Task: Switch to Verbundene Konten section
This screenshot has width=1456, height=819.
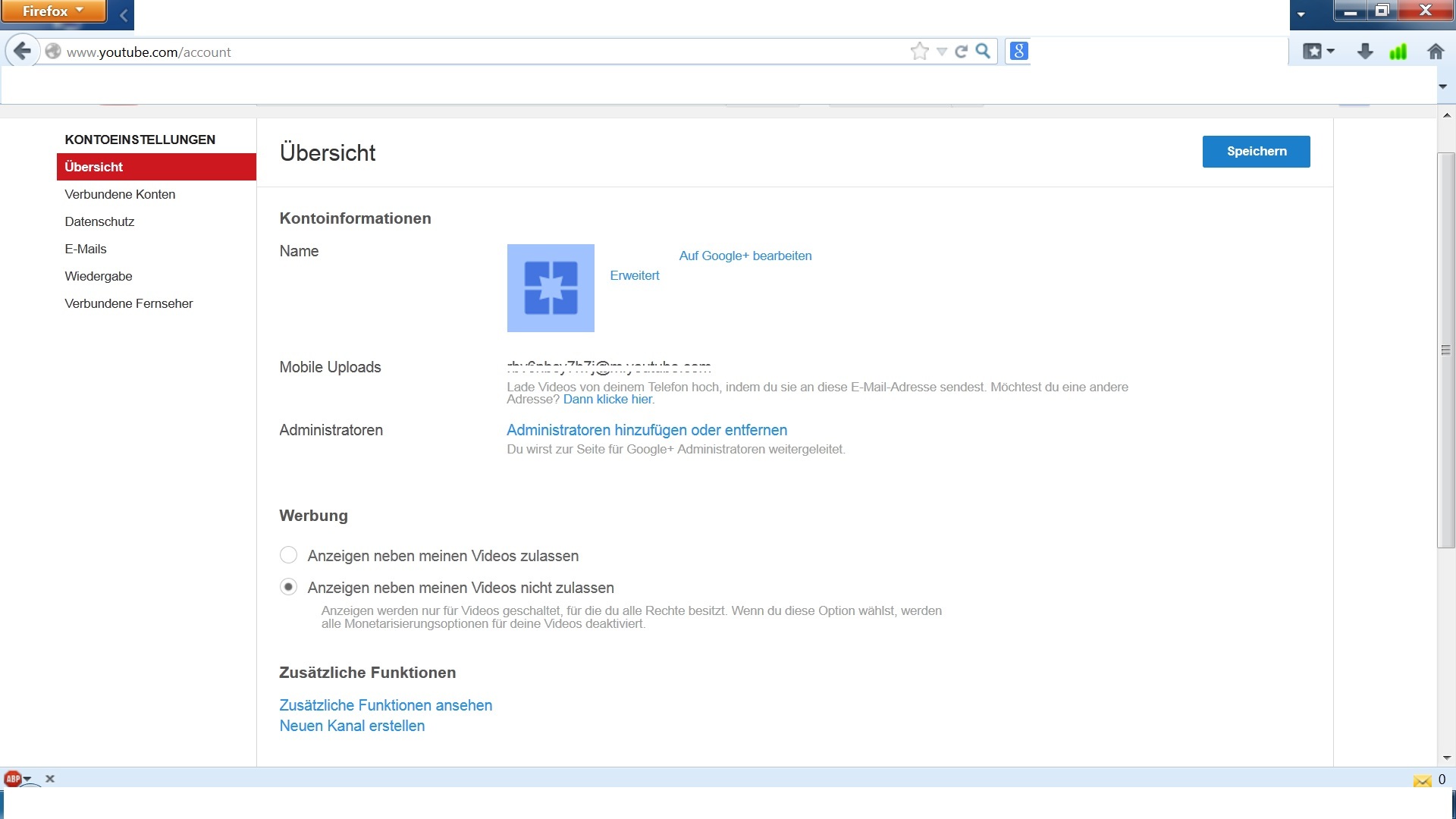Action: (x=120, y=194)
